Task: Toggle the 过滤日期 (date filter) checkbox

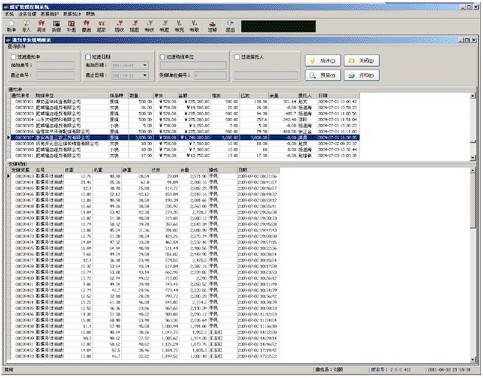Action: coord(88,57)
